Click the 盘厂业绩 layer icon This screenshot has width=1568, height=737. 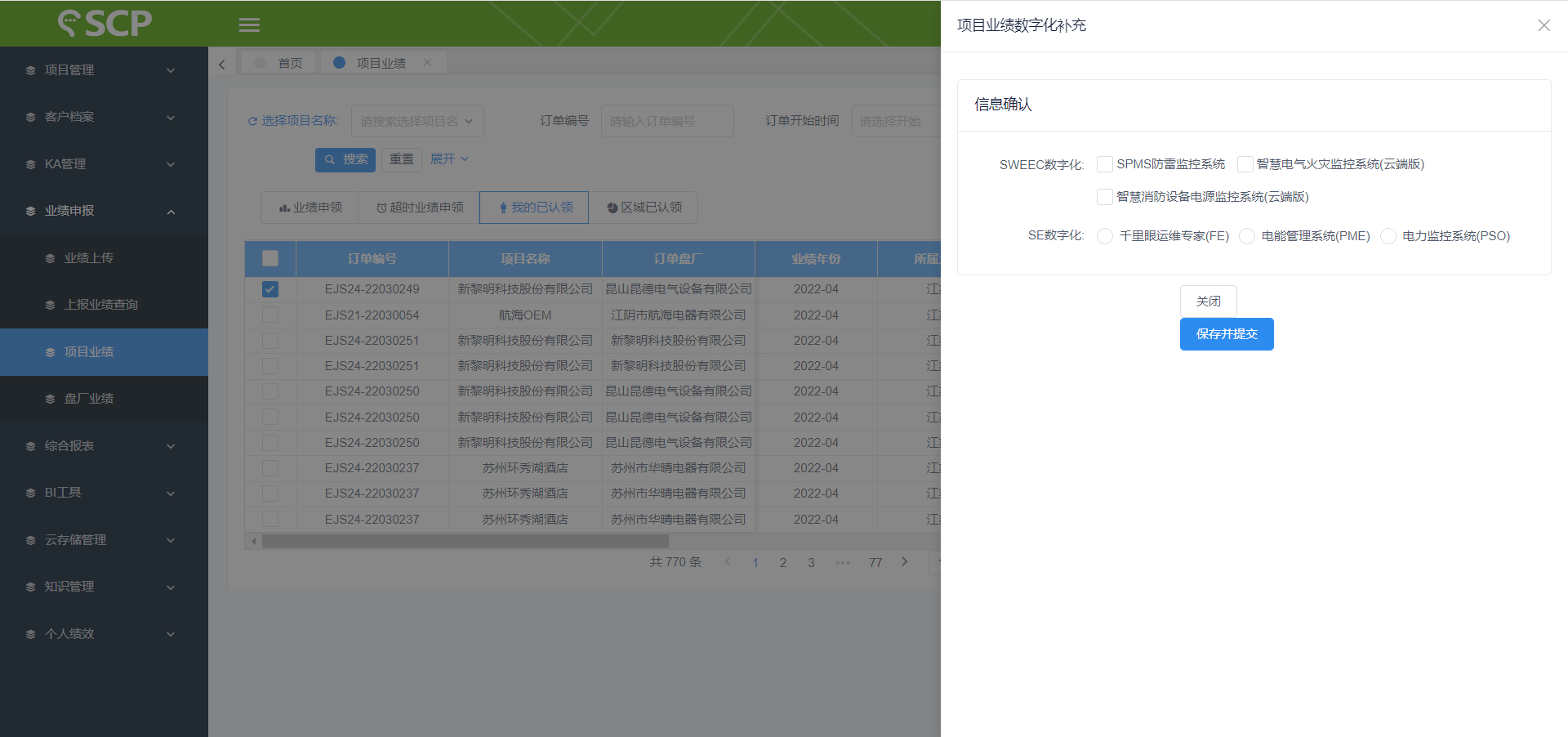click(x=50, y=399)
